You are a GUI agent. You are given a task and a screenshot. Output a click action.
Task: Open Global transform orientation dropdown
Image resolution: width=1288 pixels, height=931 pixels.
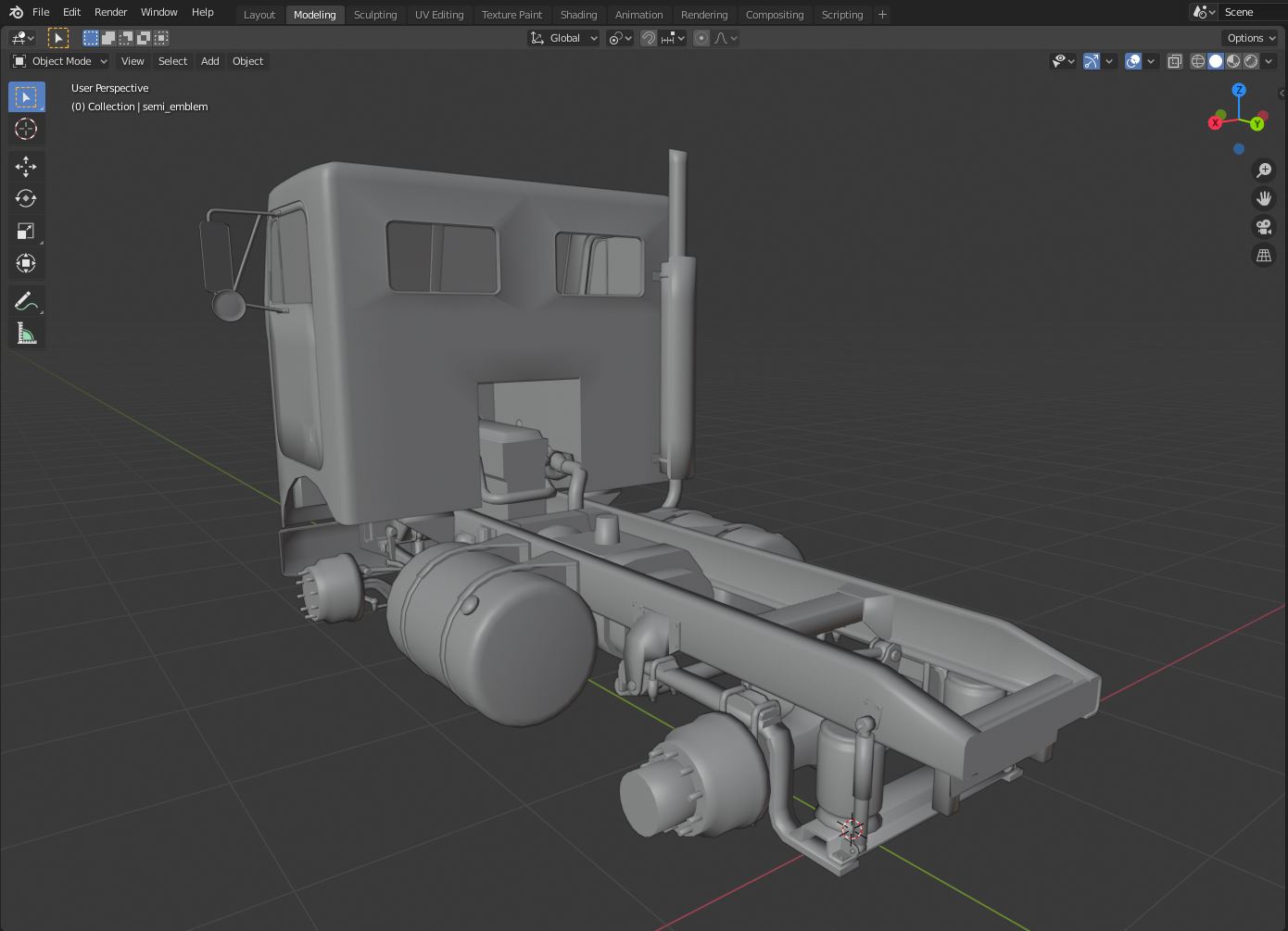pos(564,38)
